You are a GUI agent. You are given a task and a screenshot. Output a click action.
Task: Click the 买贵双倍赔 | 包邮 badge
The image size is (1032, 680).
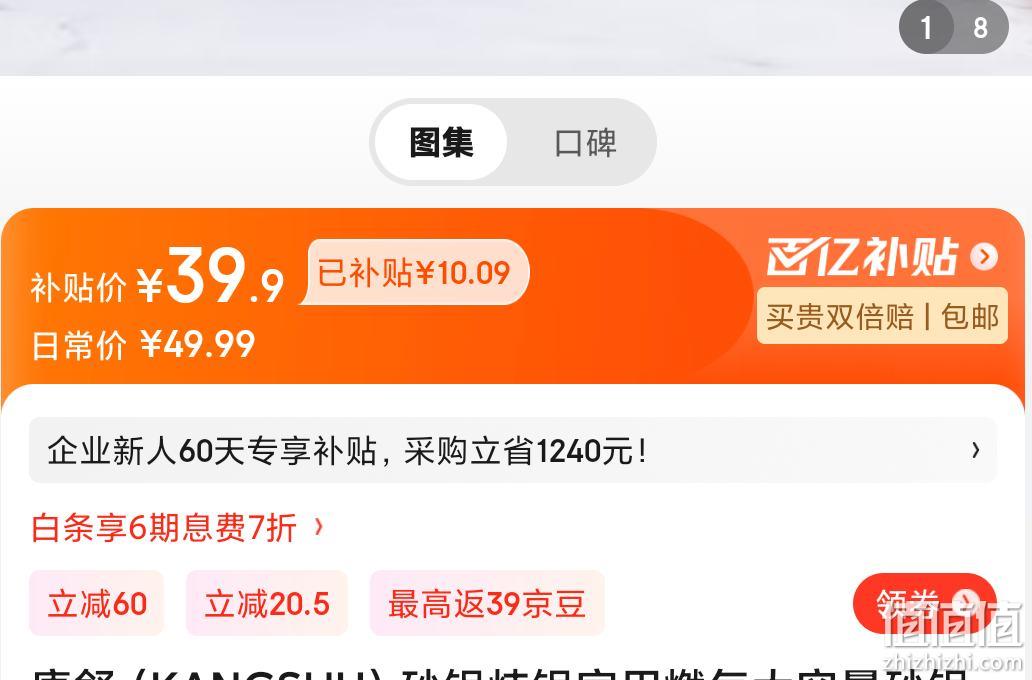coord(882,316)
